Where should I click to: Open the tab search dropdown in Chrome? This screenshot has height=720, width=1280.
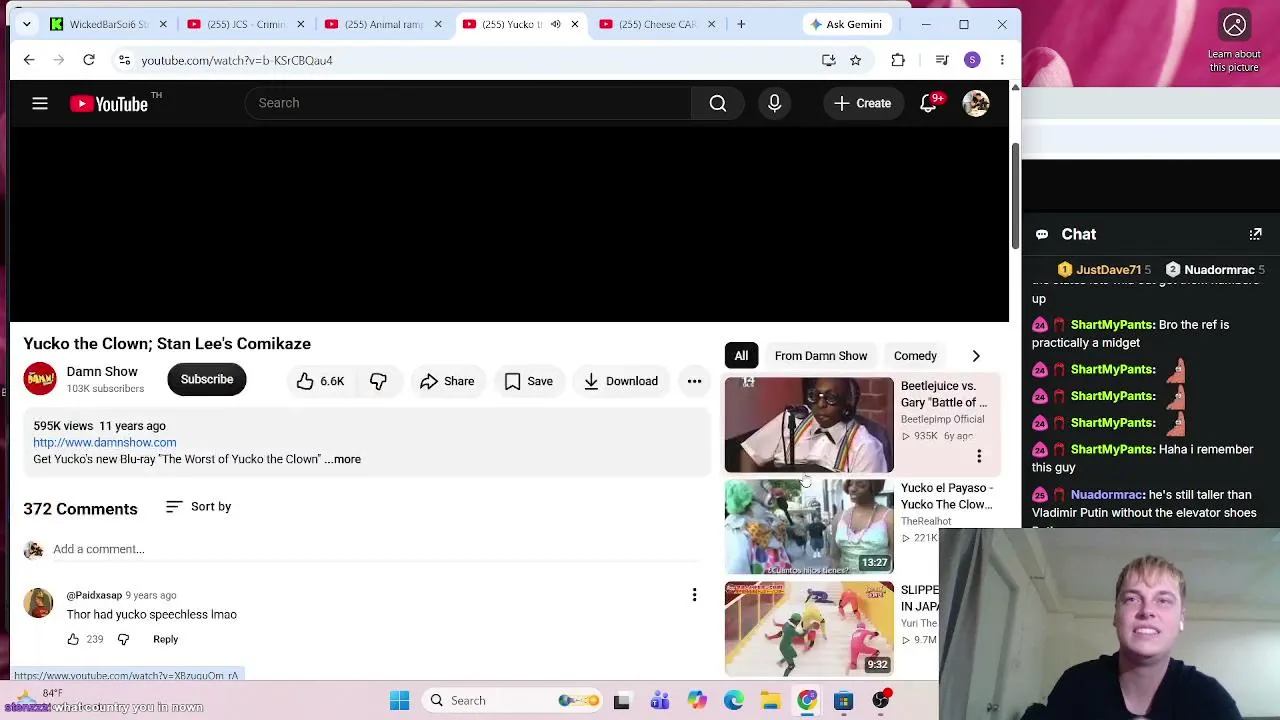(x=27, y=24)
